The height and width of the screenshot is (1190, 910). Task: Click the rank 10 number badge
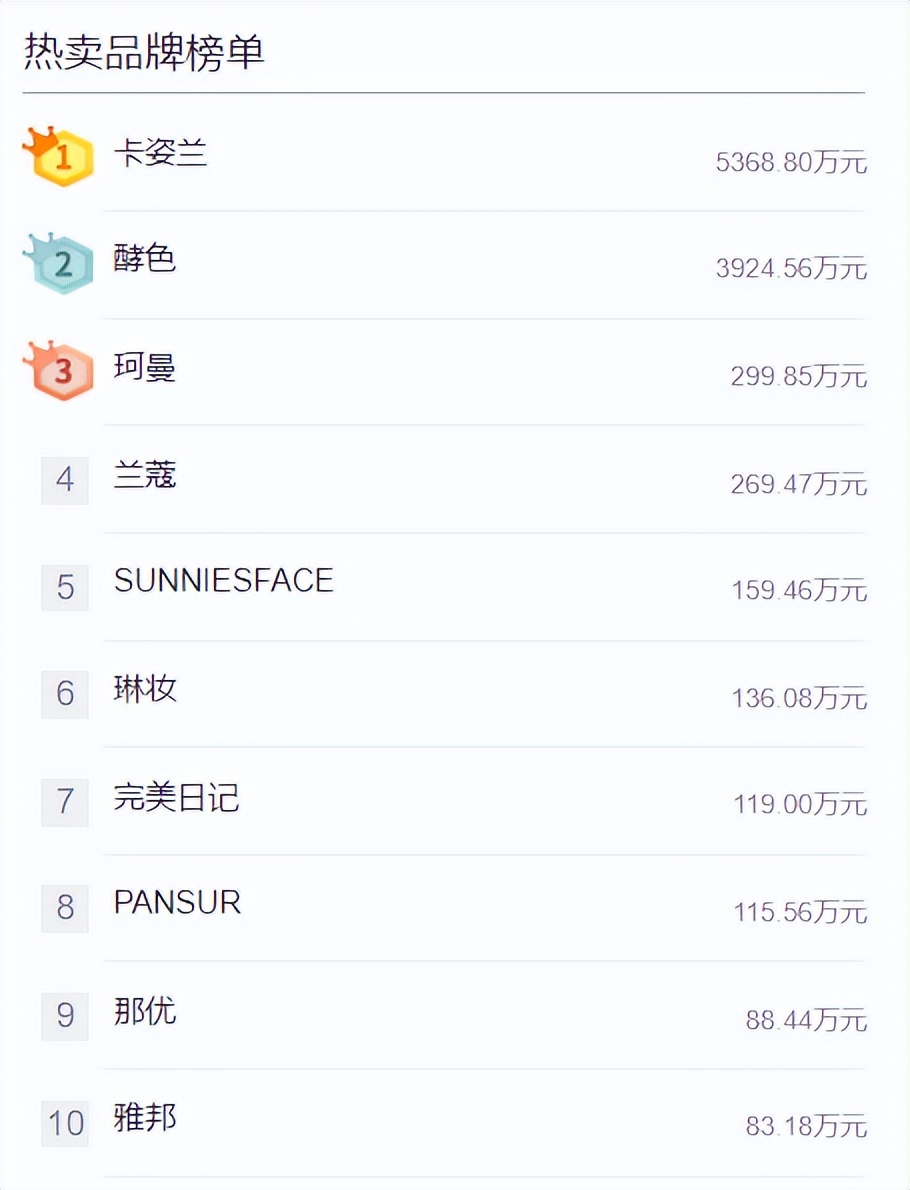click(64, 1124)
